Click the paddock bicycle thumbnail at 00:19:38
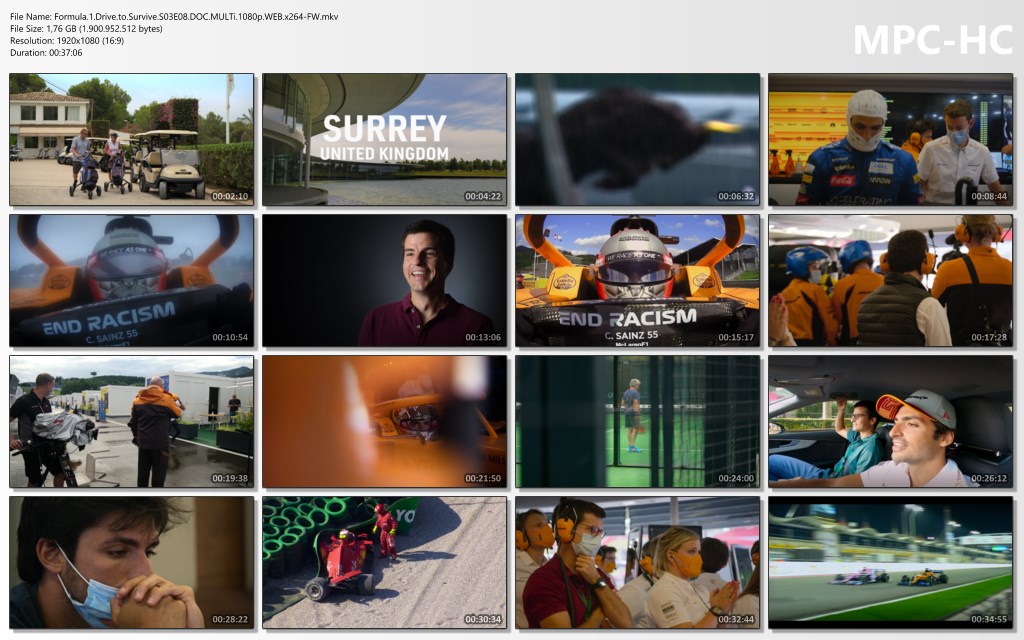Screen dimensions: 1024x640 point(132,421)
